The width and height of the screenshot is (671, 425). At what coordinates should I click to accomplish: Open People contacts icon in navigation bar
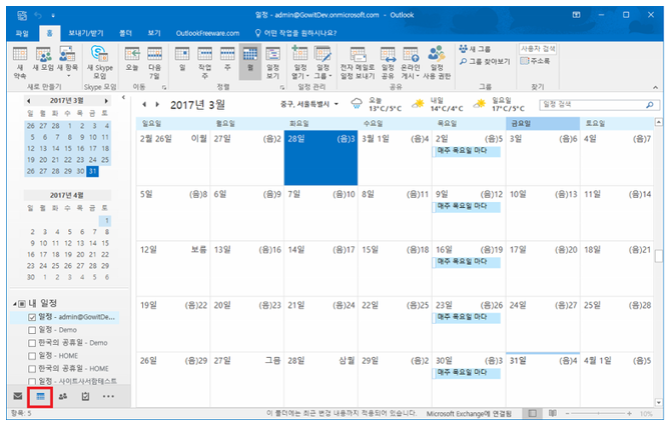pyautogui.click(x=63, y=396)
